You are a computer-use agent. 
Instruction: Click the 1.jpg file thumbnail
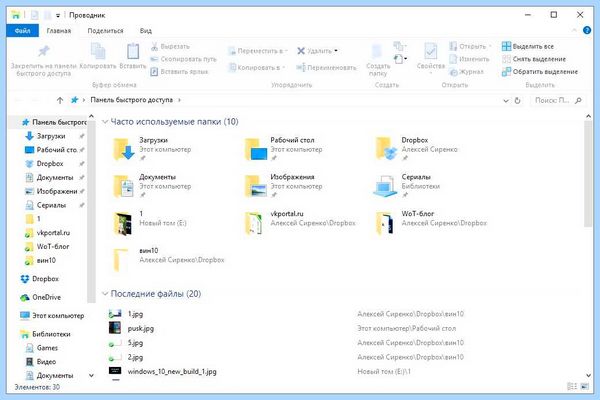pyautogui.click(x=115, y=314)
